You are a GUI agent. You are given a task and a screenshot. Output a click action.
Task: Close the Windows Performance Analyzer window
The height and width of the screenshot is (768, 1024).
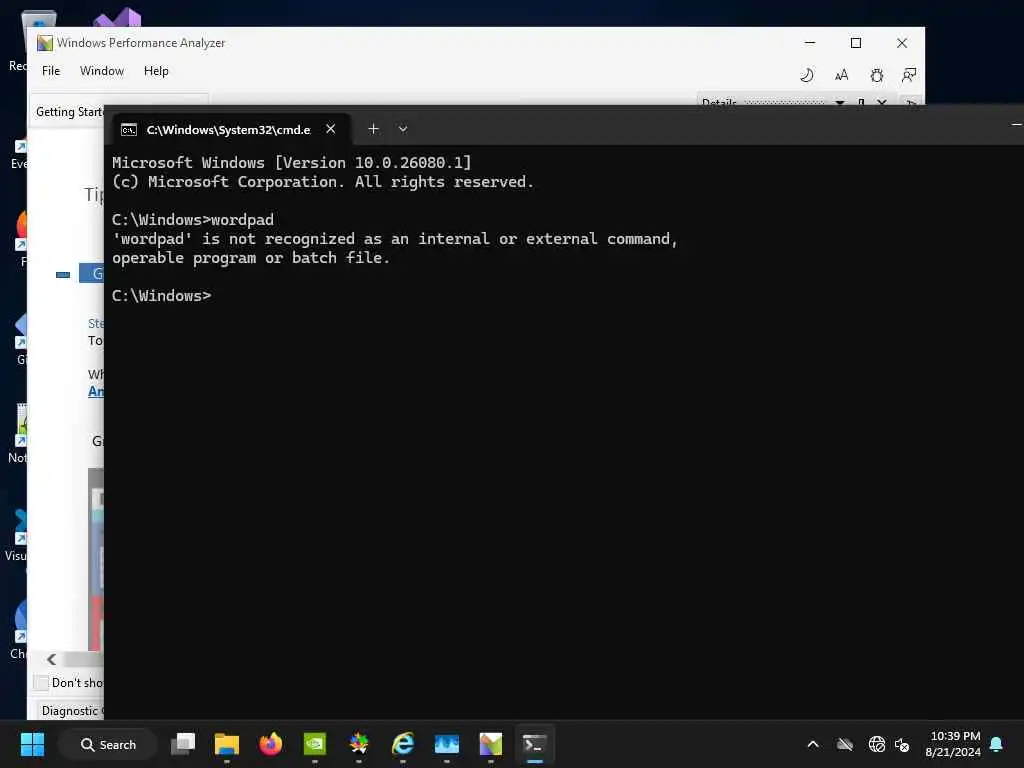[902, 42]
